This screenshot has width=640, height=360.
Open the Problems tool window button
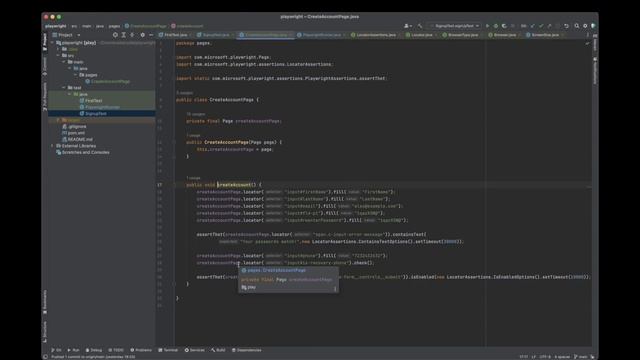141,350
